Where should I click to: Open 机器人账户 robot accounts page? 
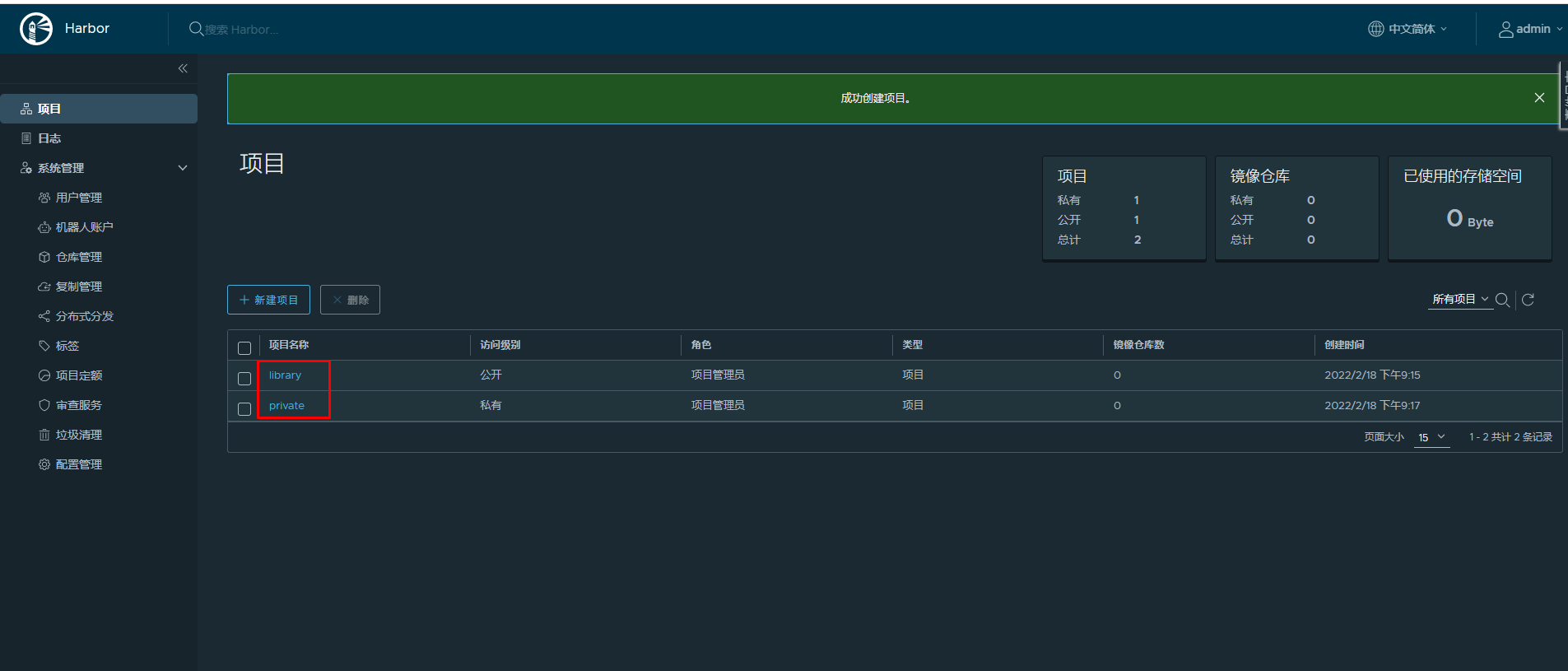pos(84,227)
